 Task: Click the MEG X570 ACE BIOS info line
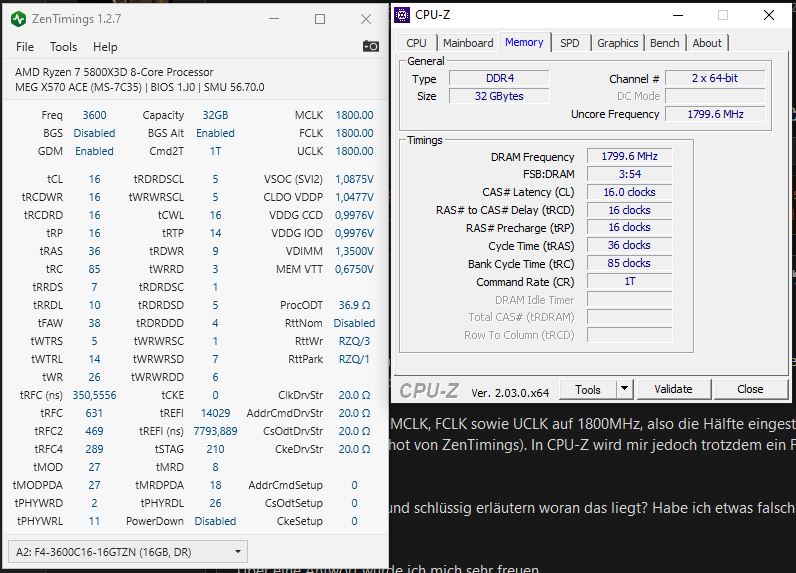[140, 87]
